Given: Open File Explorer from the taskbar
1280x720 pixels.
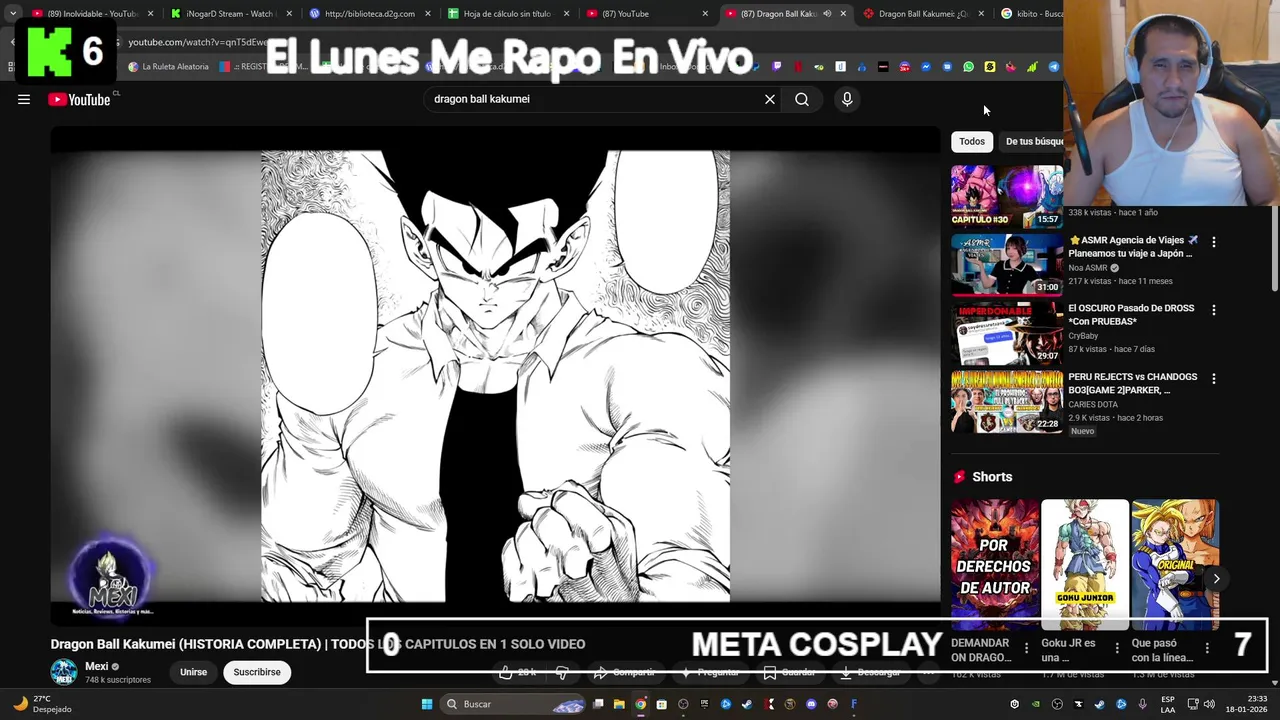Looking at the screenshot, I should pyautogui.click(x=620, y=704).
